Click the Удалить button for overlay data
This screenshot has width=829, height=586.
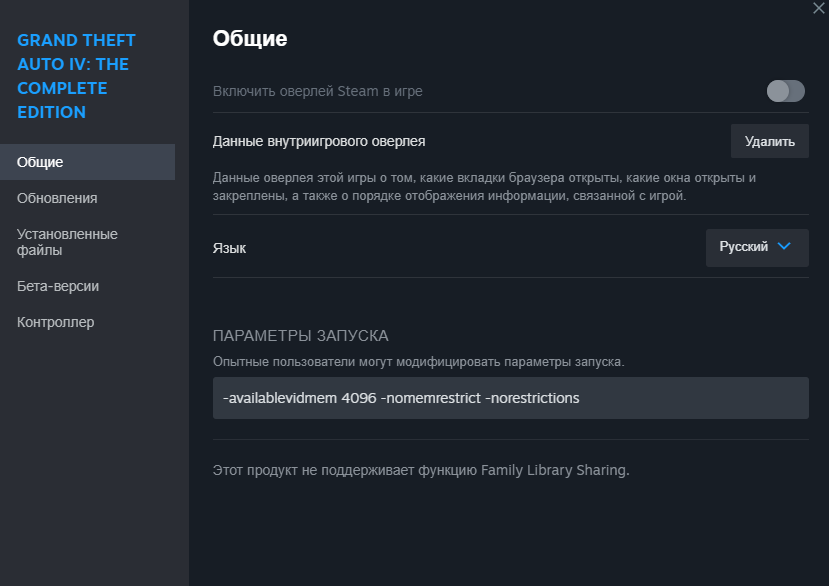(x=769, y=141)
